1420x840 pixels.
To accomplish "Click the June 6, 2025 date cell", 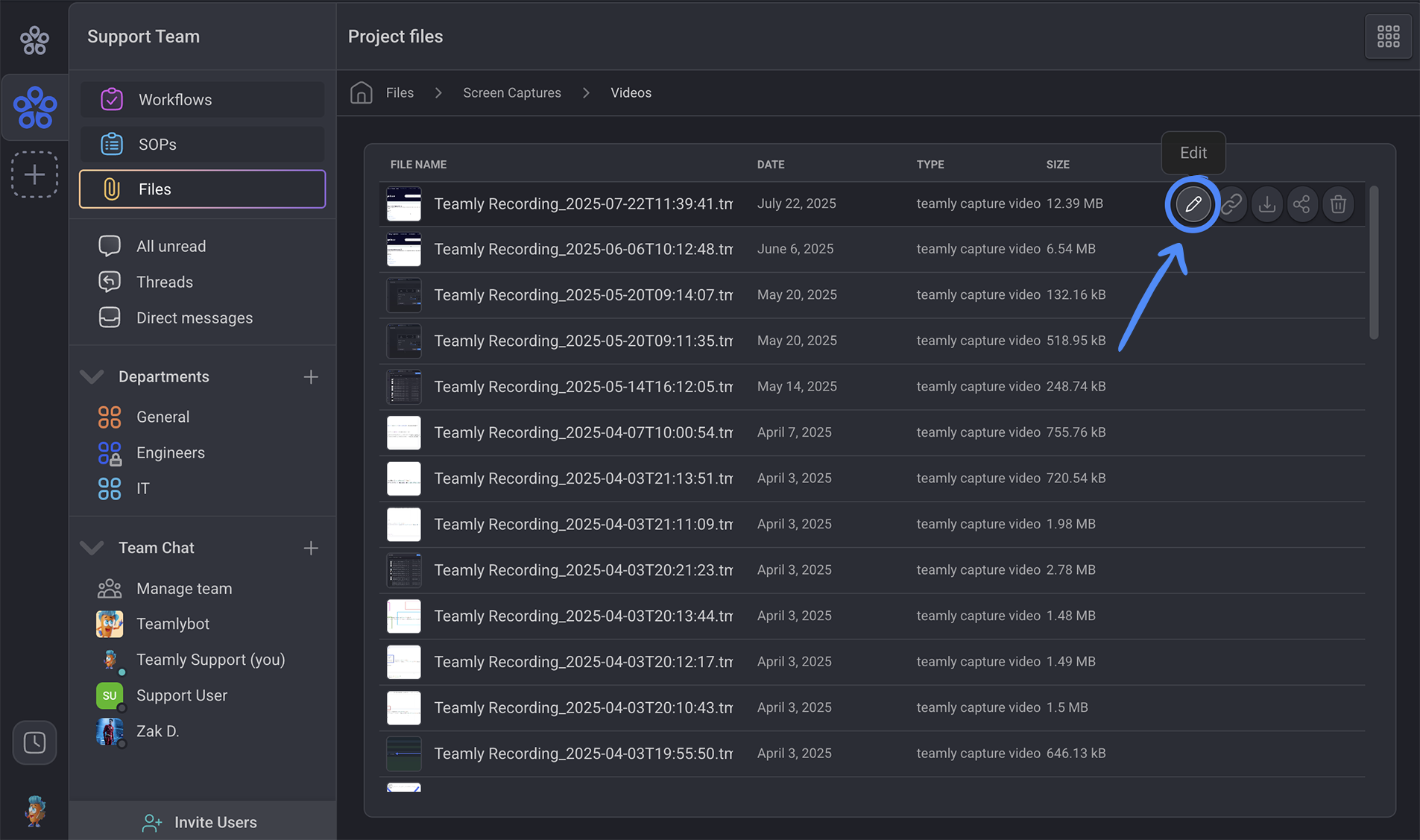I will [795, 249].
